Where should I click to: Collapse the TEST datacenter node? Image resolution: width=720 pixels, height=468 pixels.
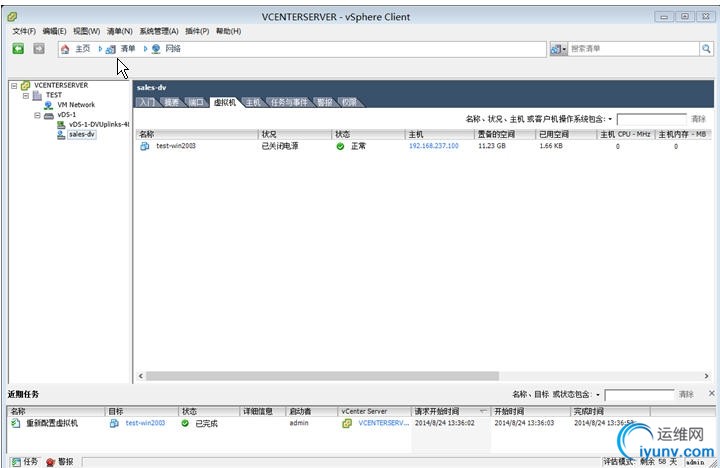point(26,96)
